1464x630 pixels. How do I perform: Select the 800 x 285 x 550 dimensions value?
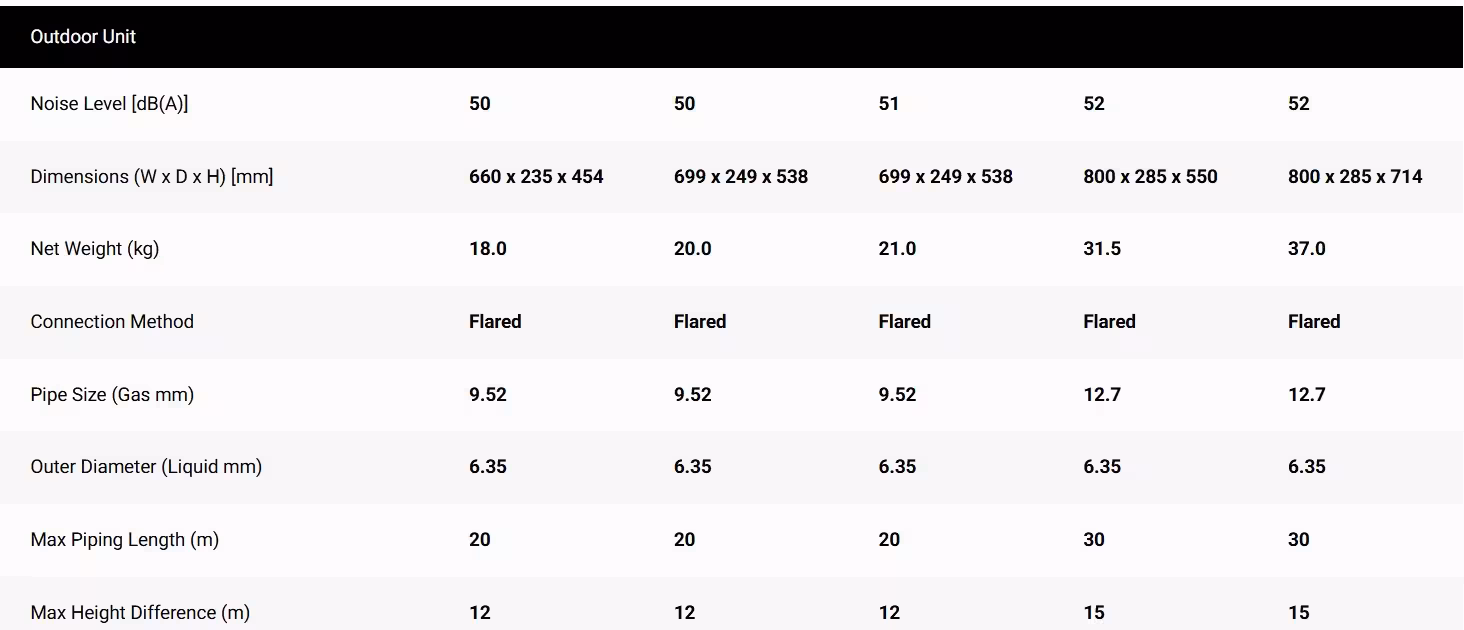point(1151,177)
